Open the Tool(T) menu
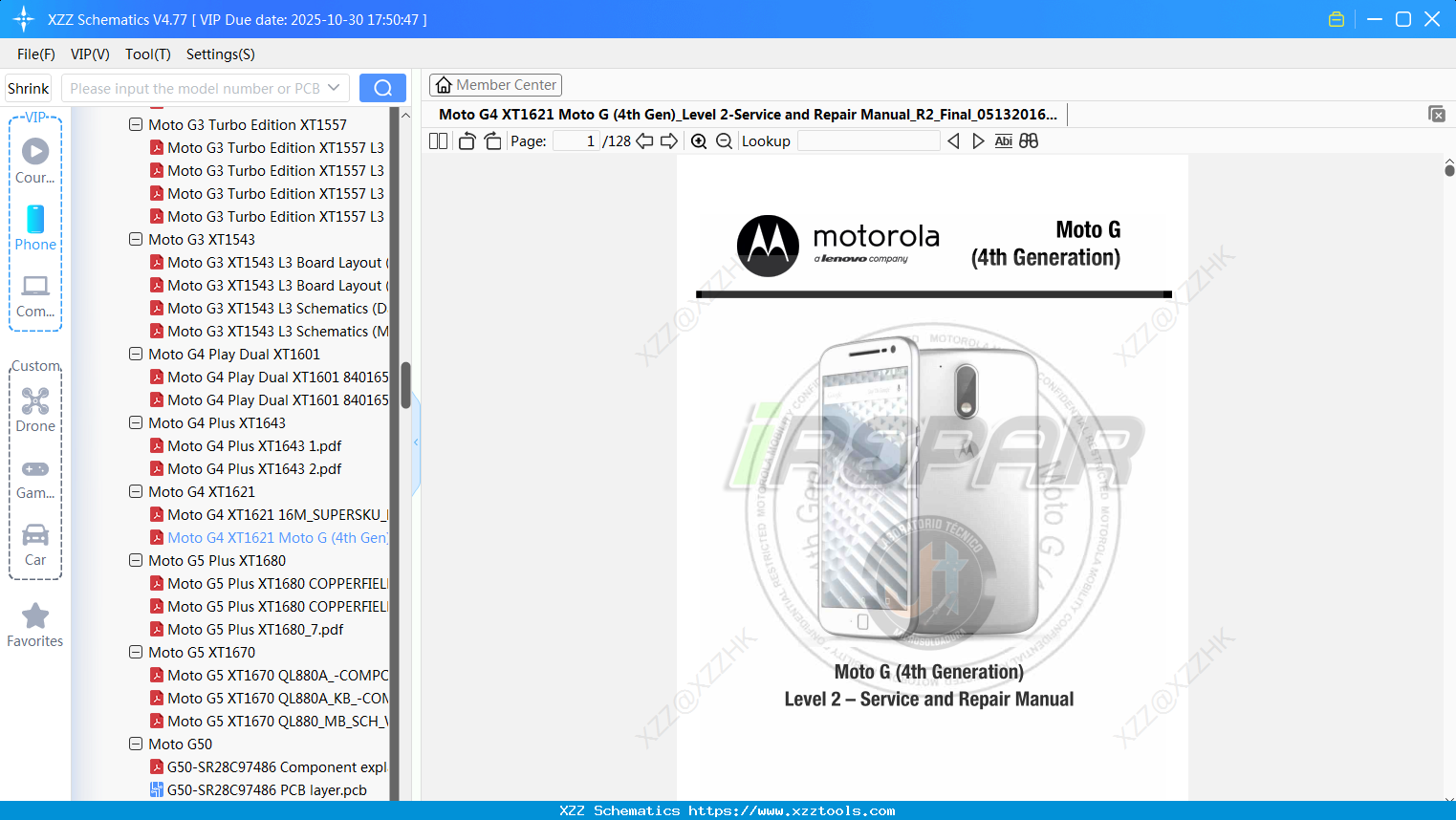 click(x=147, y=54)
